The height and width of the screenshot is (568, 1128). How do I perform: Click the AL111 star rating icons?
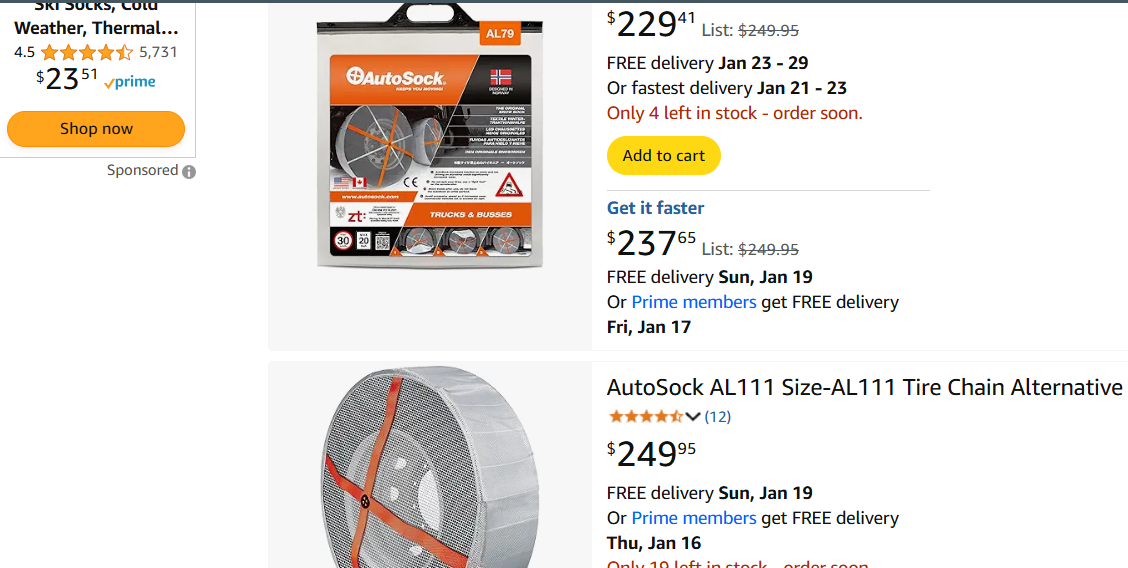coord(645,416)
